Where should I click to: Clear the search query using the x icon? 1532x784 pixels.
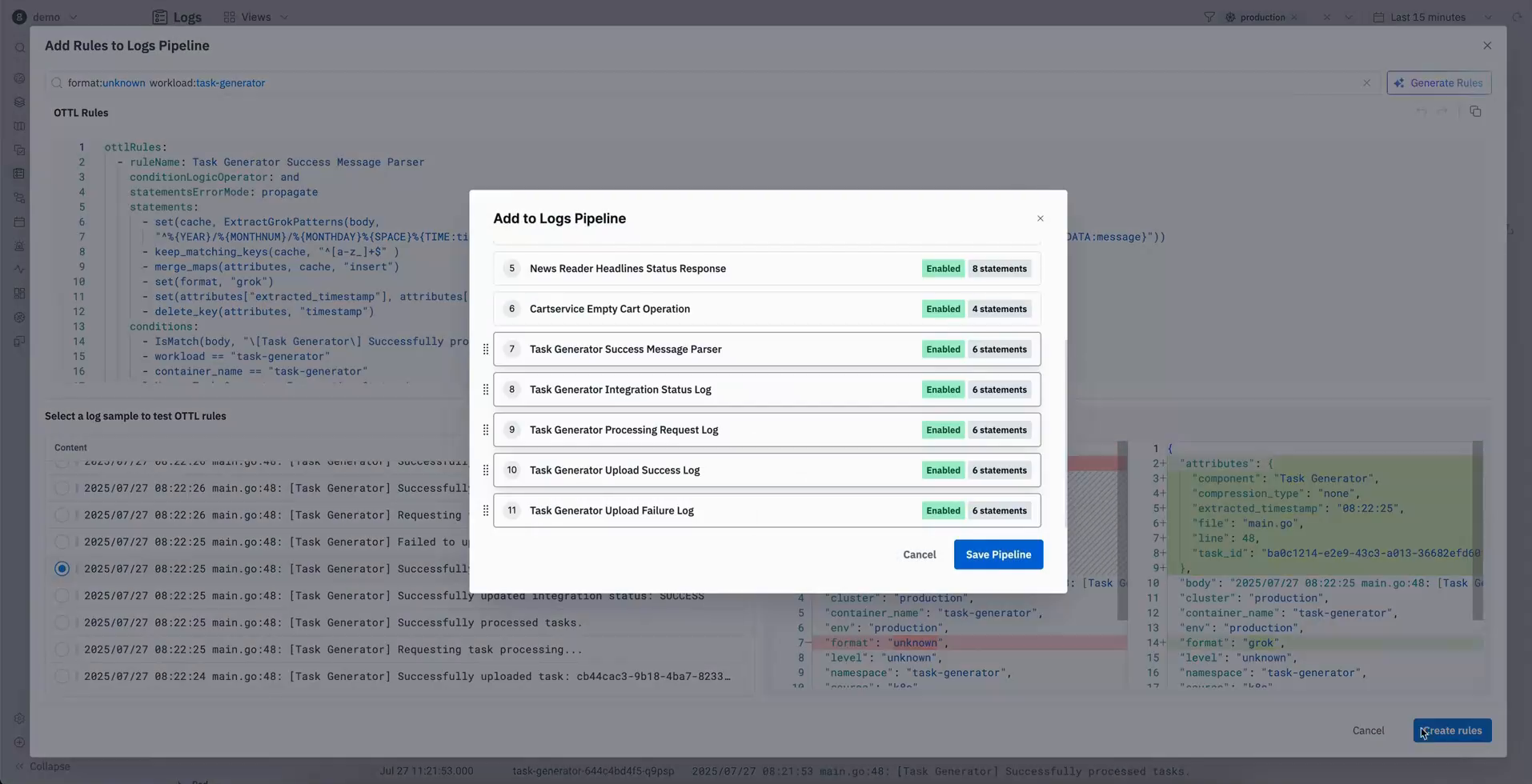pyautogui.click(x=1367, y=82)
